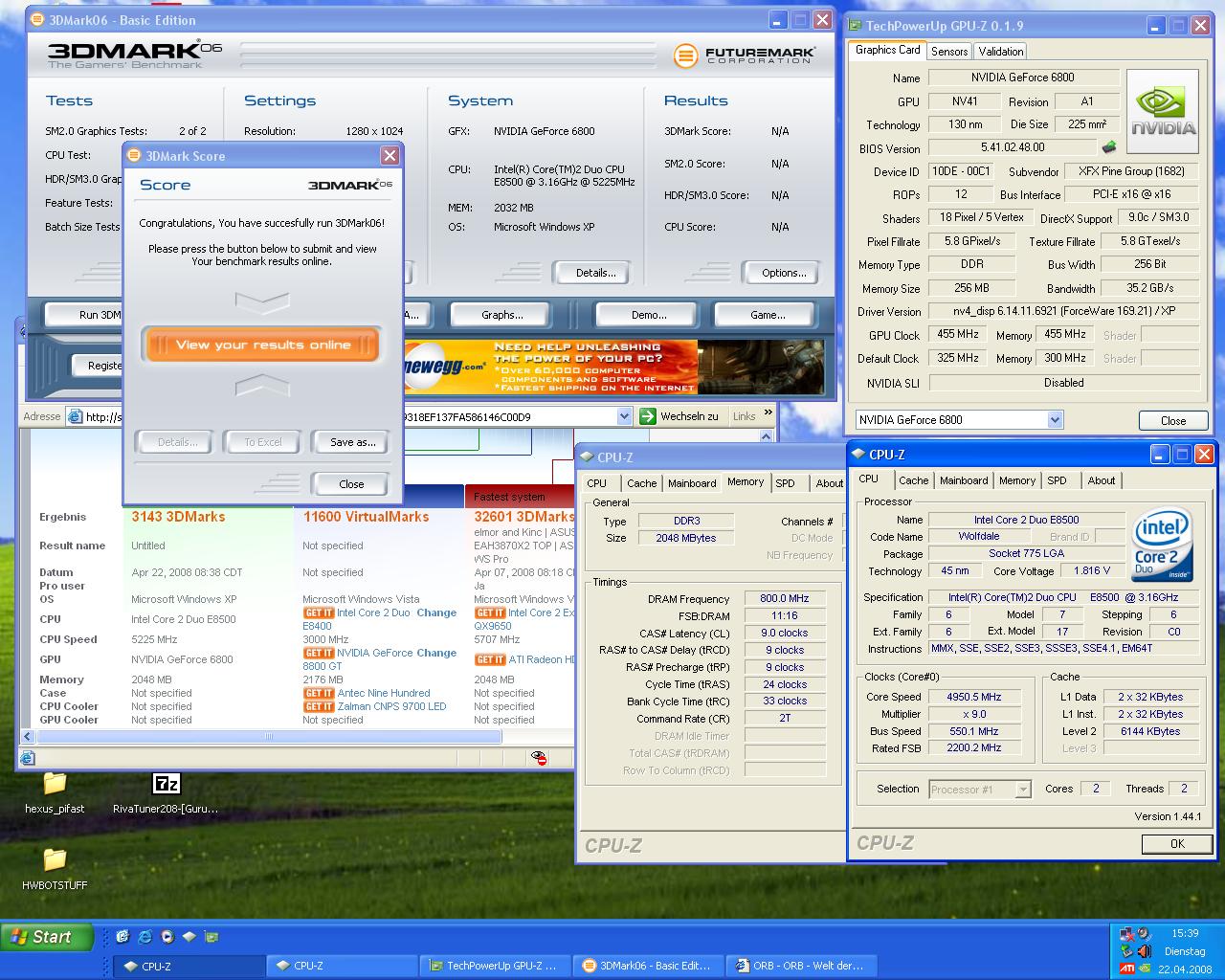This screenshot has height=980, width=1225.
Task: Click the Intel Core 2 Duo logo
Action: pyautogui.click(x=1162, y=546)
